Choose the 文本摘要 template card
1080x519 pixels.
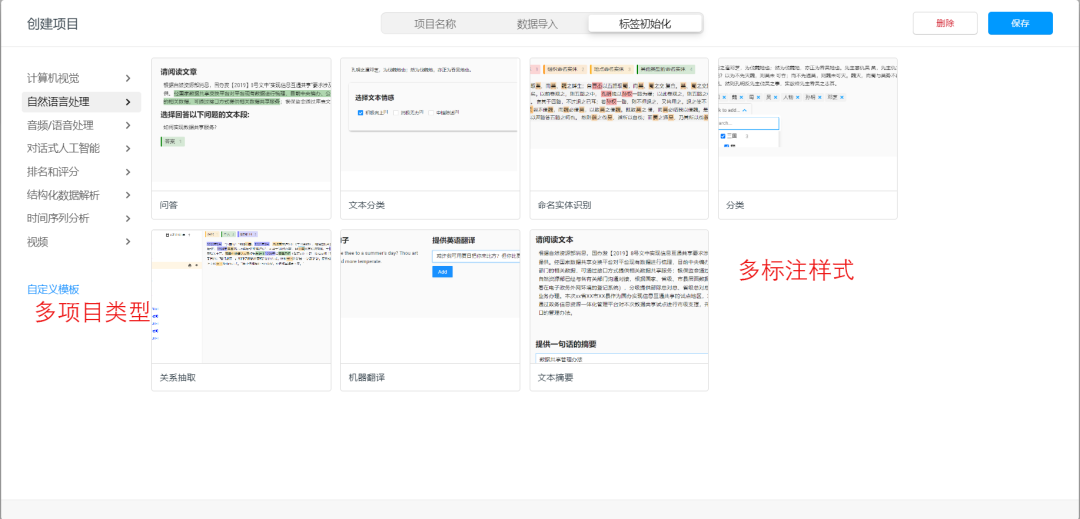(619, 297)
